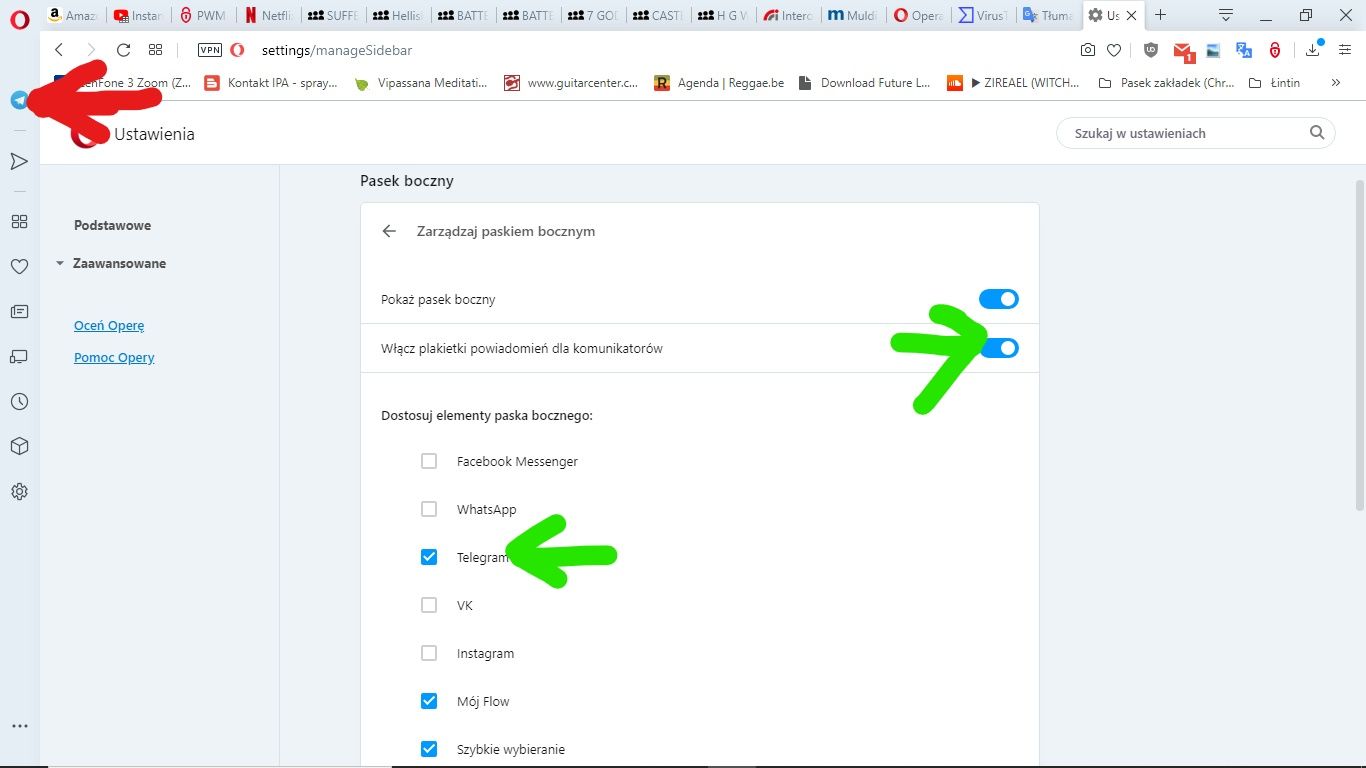Select Podstawowe settings category

tap(113, 225)
